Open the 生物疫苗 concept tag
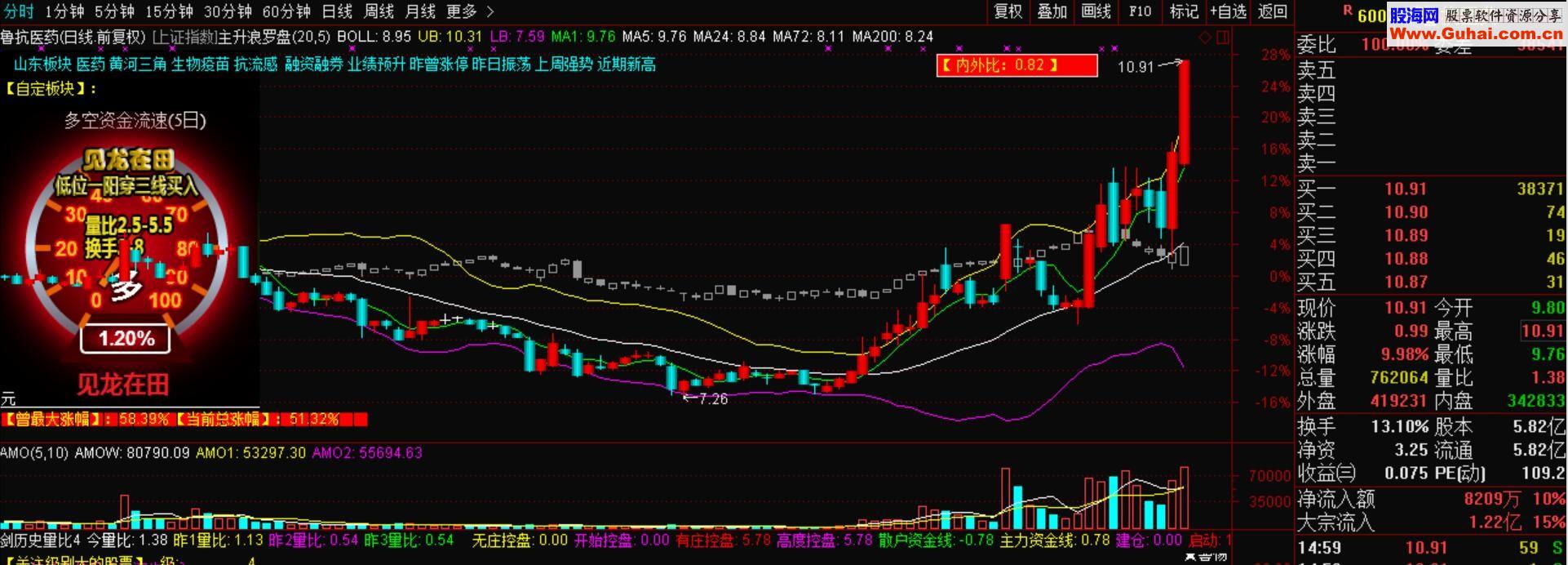Image resolution: width=1568 pixels, height=565 pixels. [200, 65]
